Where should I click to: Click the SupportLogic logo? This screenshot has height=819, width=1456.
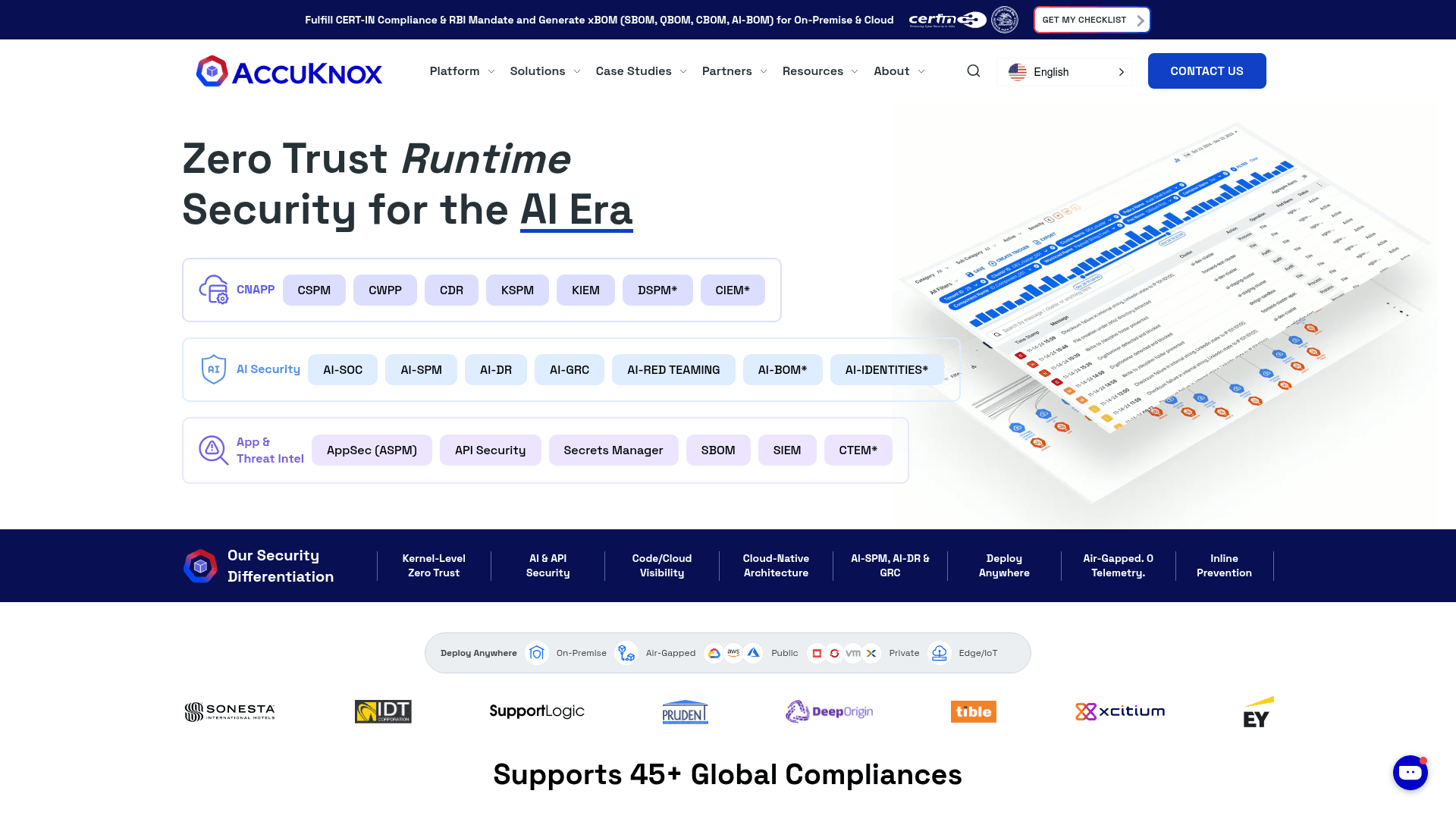(x=537, y=711)
